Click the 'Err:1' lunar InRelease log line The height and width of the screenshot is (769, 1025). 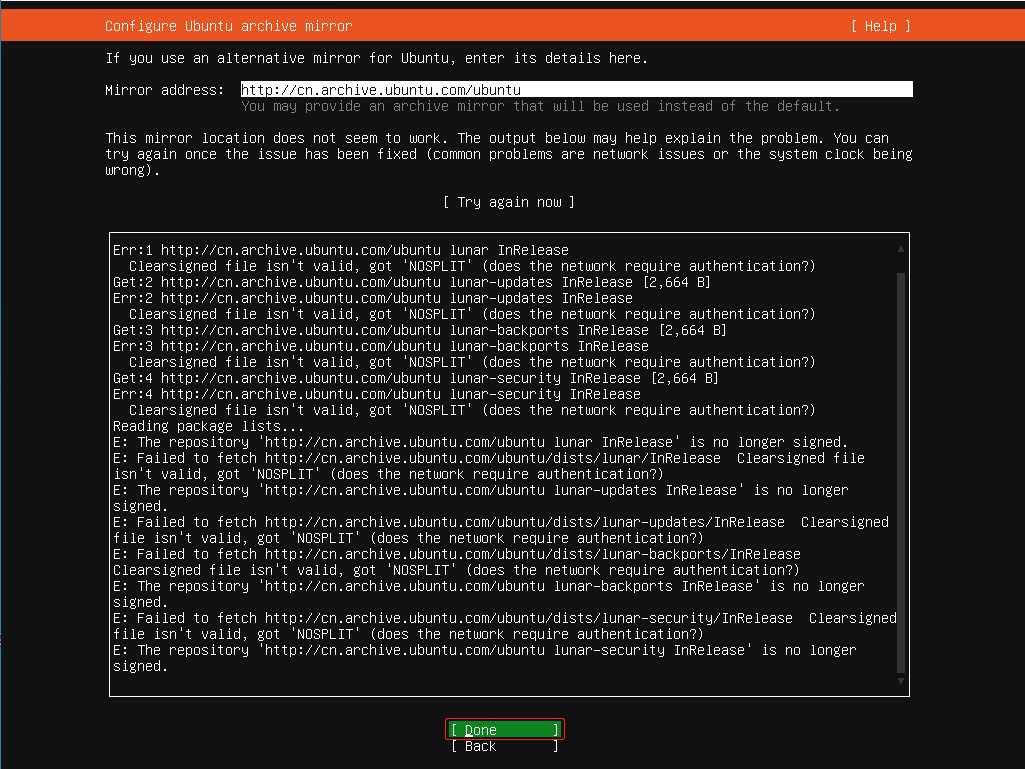point(341,250)
